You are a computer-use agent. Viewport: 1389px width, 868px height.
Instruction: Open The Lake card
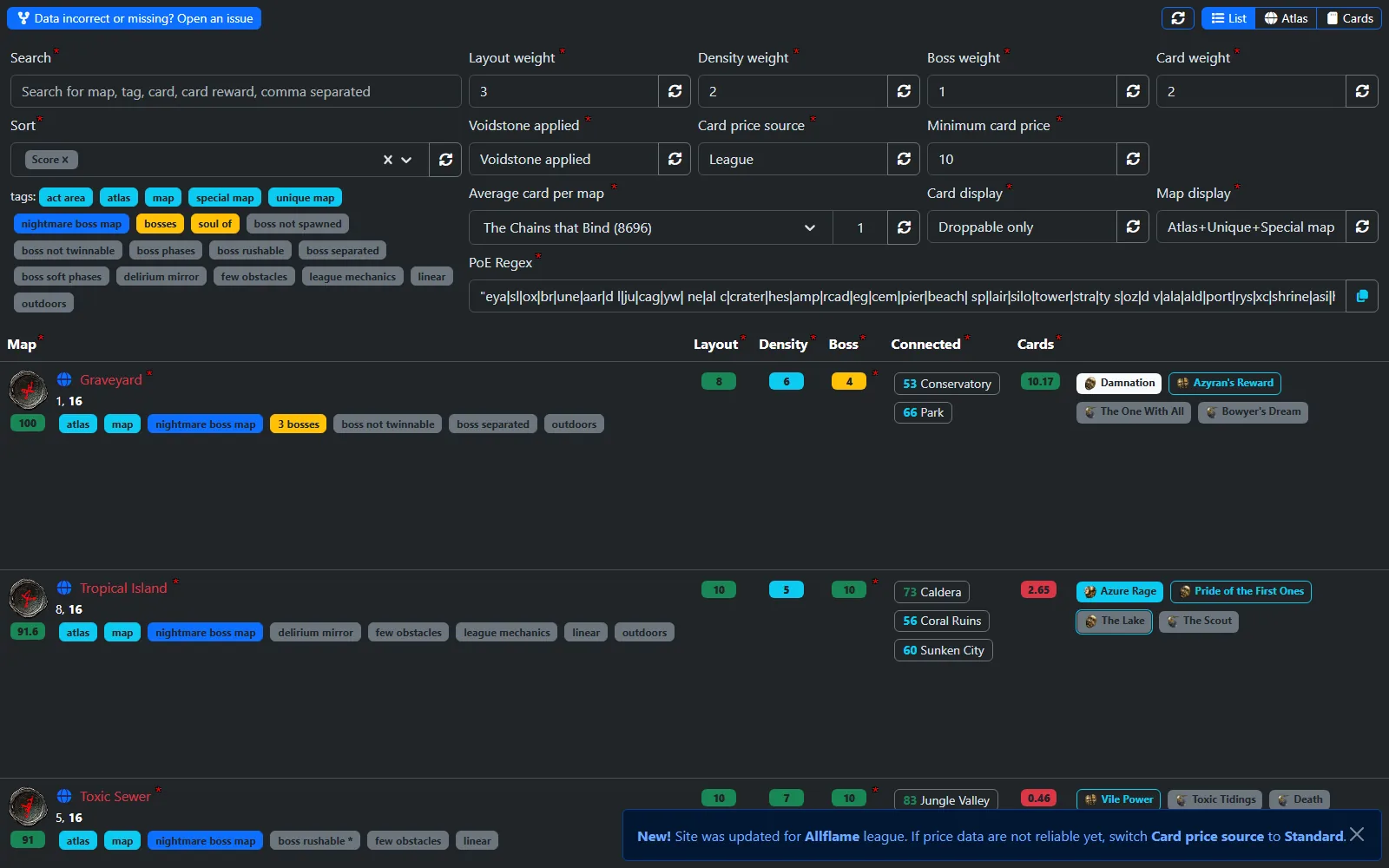(1115, 621)
